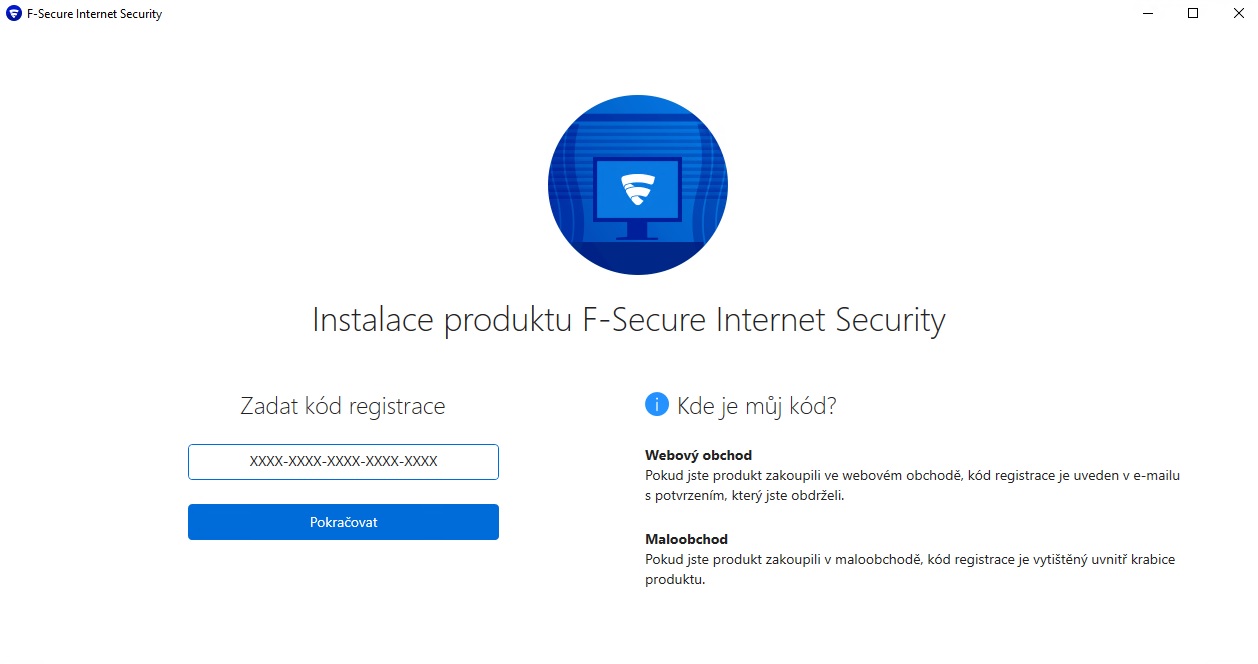Click the Pokračovat button
Screen dimensions: 1258x664
tap(343, 522)
